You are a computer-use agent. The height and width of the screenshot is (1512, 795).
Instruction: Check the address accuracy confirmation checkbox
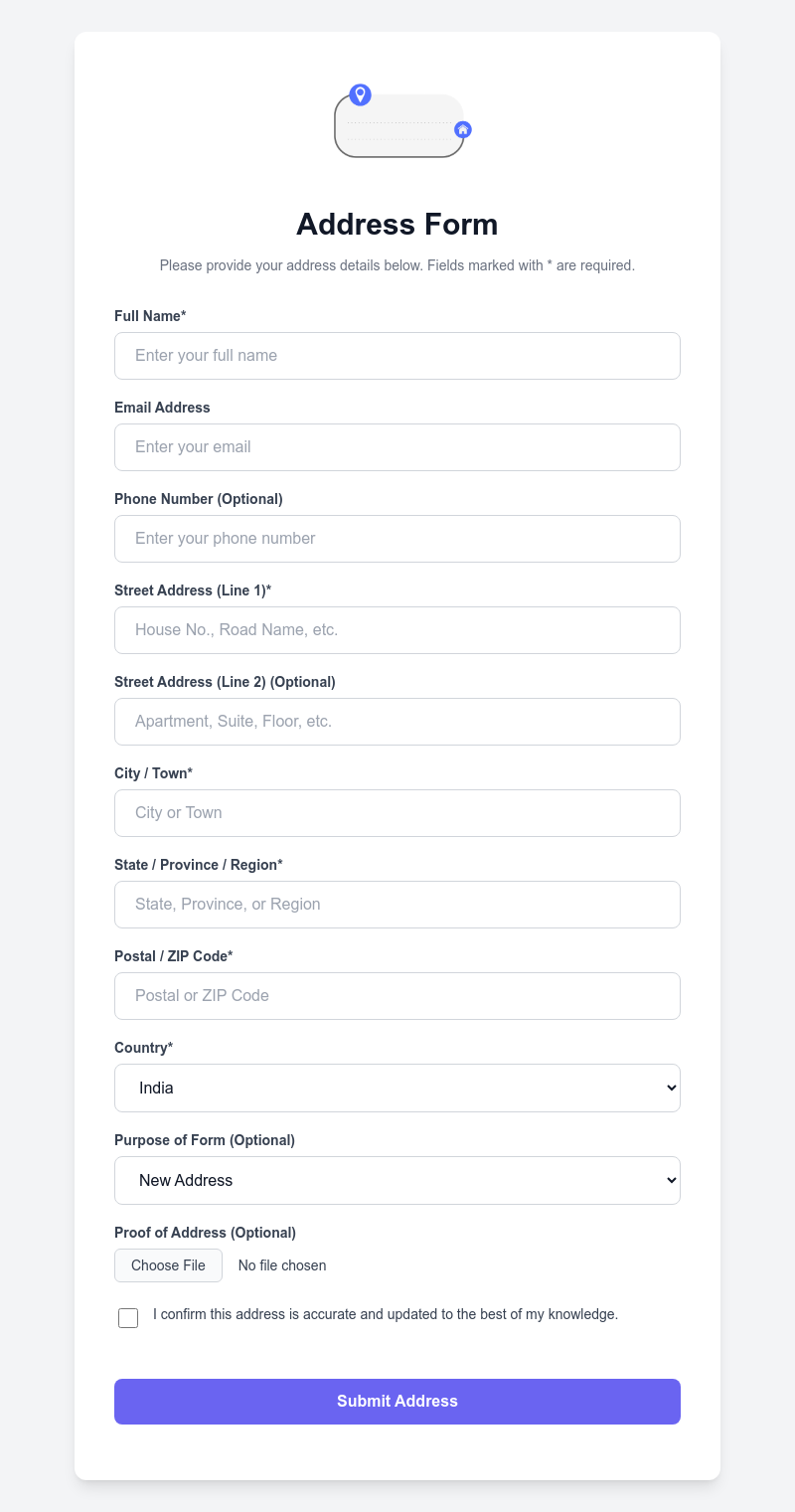[x=127, y=1317]
